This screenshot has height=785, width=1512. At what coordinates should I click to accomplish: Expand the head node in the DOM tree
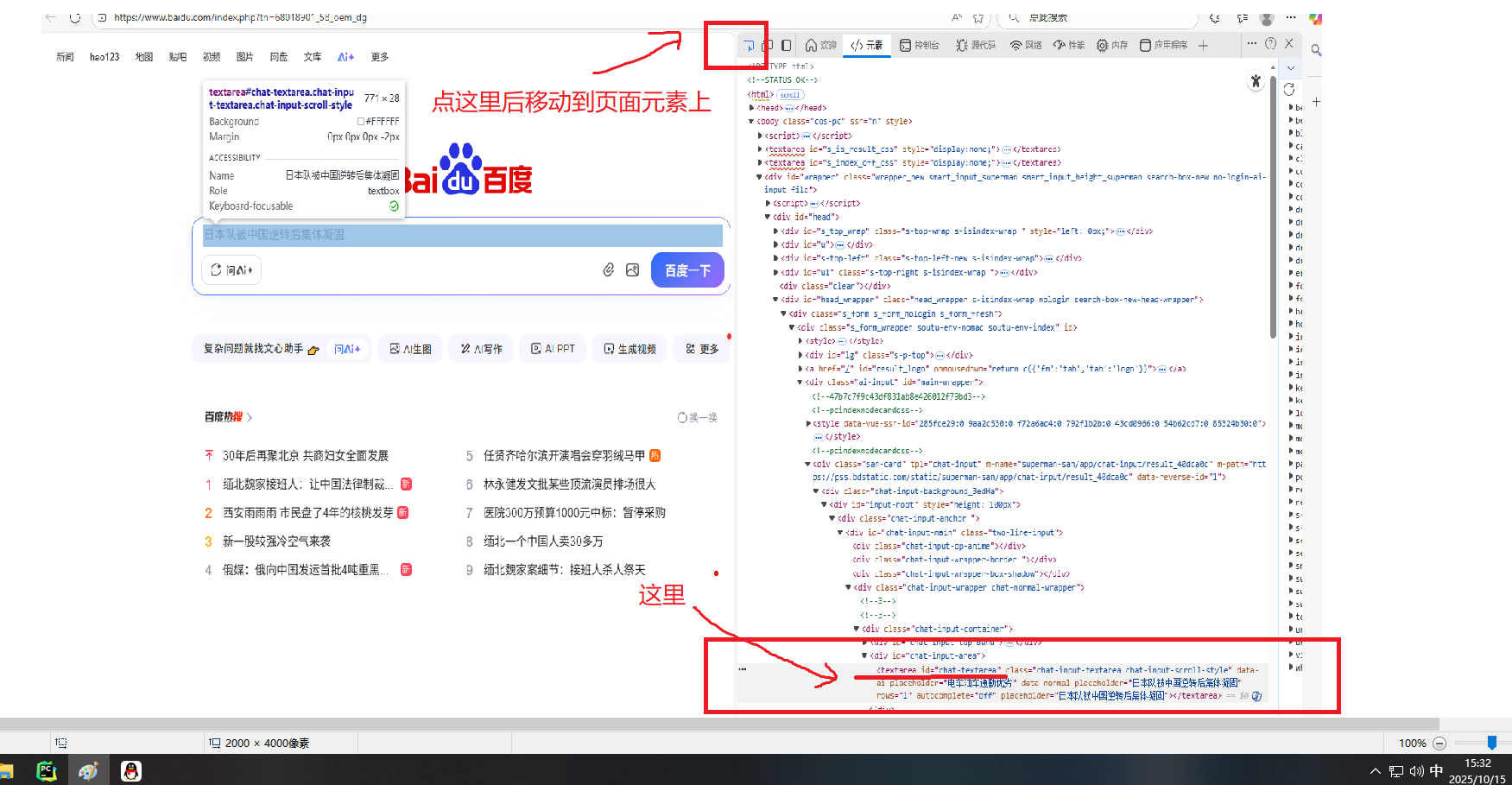click(x=751, y=108)
